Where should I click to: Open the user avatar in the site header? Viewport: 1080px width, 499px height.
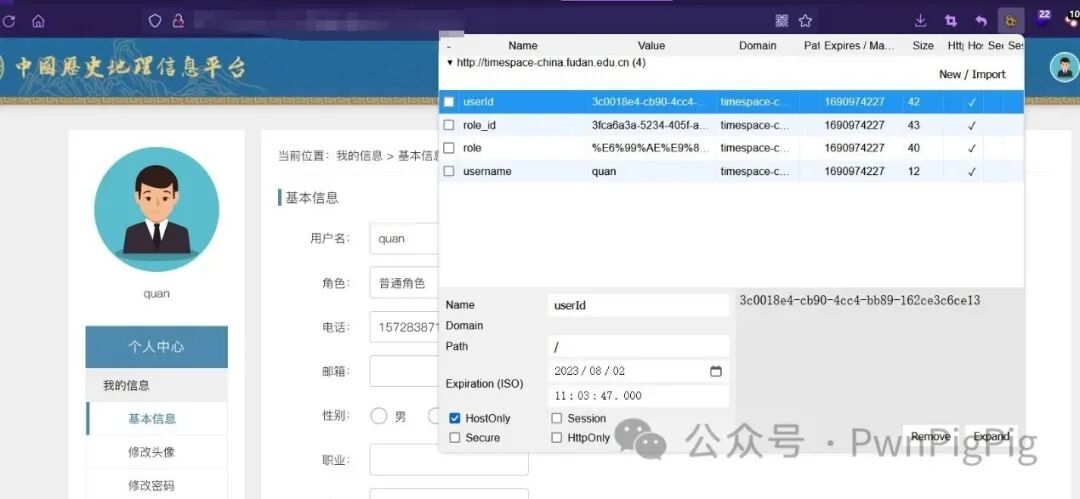point(1064,68)
